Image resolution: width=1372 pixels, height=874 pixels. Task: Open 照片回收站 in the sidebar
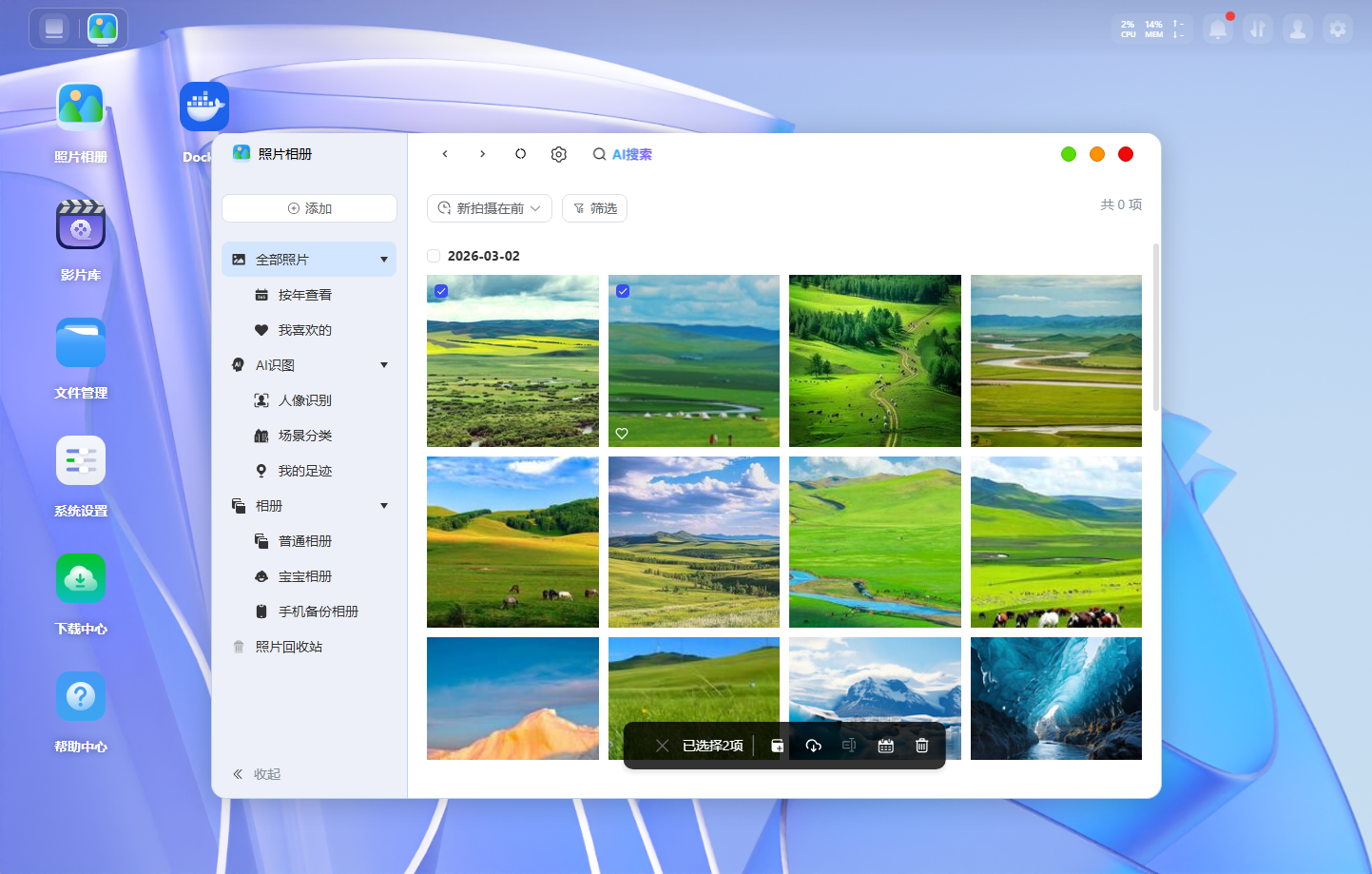pos(309,647)
